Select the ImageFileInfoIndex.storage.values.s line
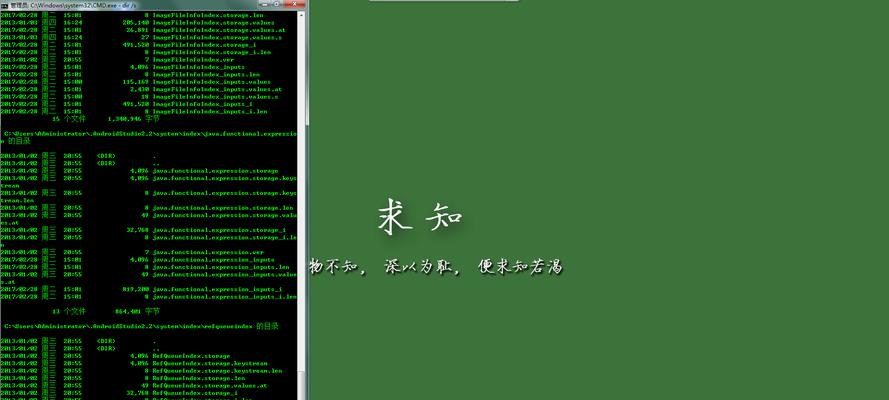 (139, 37)
